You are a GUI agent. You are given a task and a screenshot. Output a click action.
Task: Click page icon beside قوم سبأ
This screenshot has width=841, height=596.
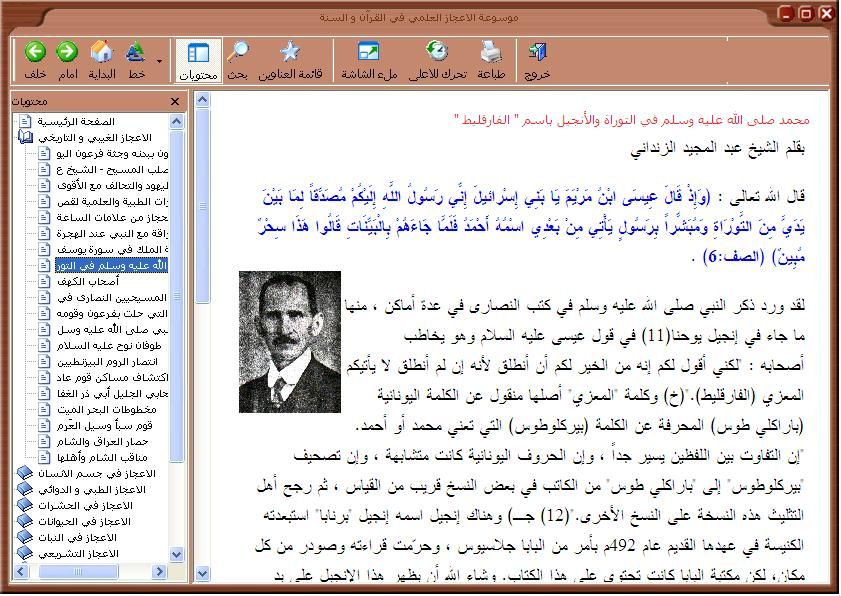(45, 426)
